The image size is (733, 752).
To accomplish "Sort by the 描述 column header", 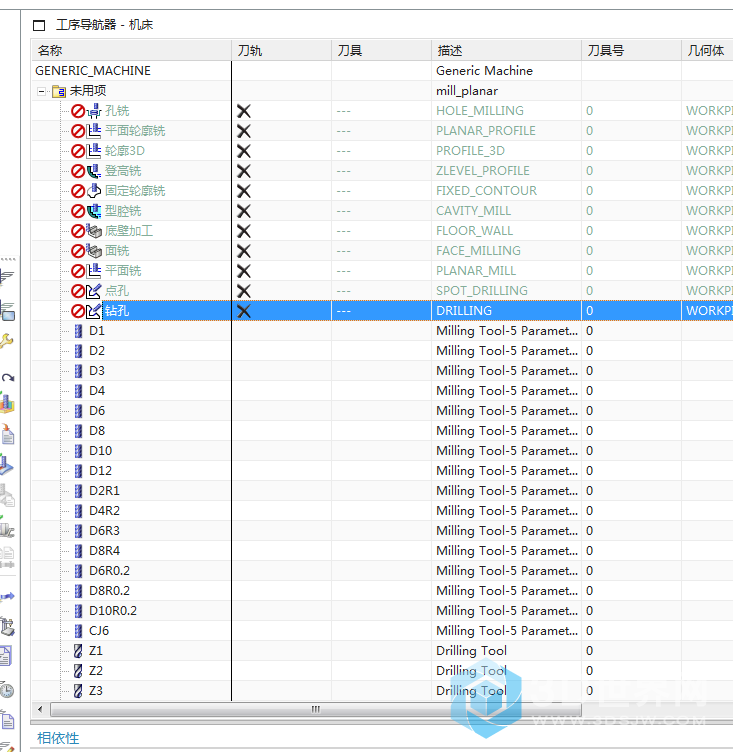I will point(507,50).
